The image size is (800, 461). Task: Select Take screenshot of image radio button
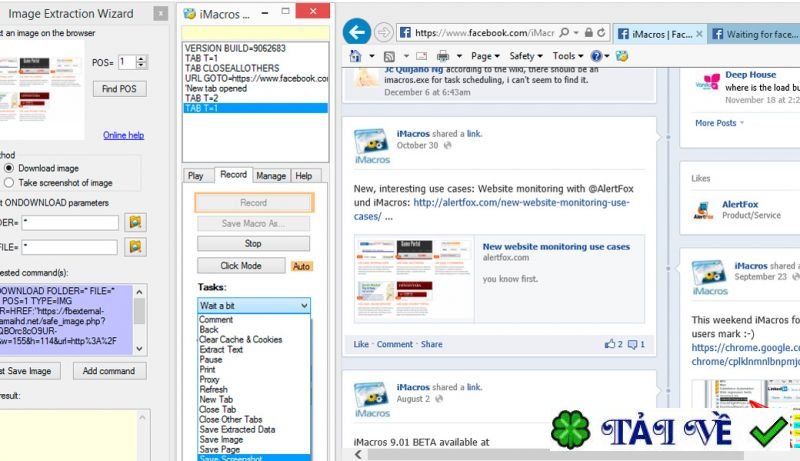click(9, 183)
